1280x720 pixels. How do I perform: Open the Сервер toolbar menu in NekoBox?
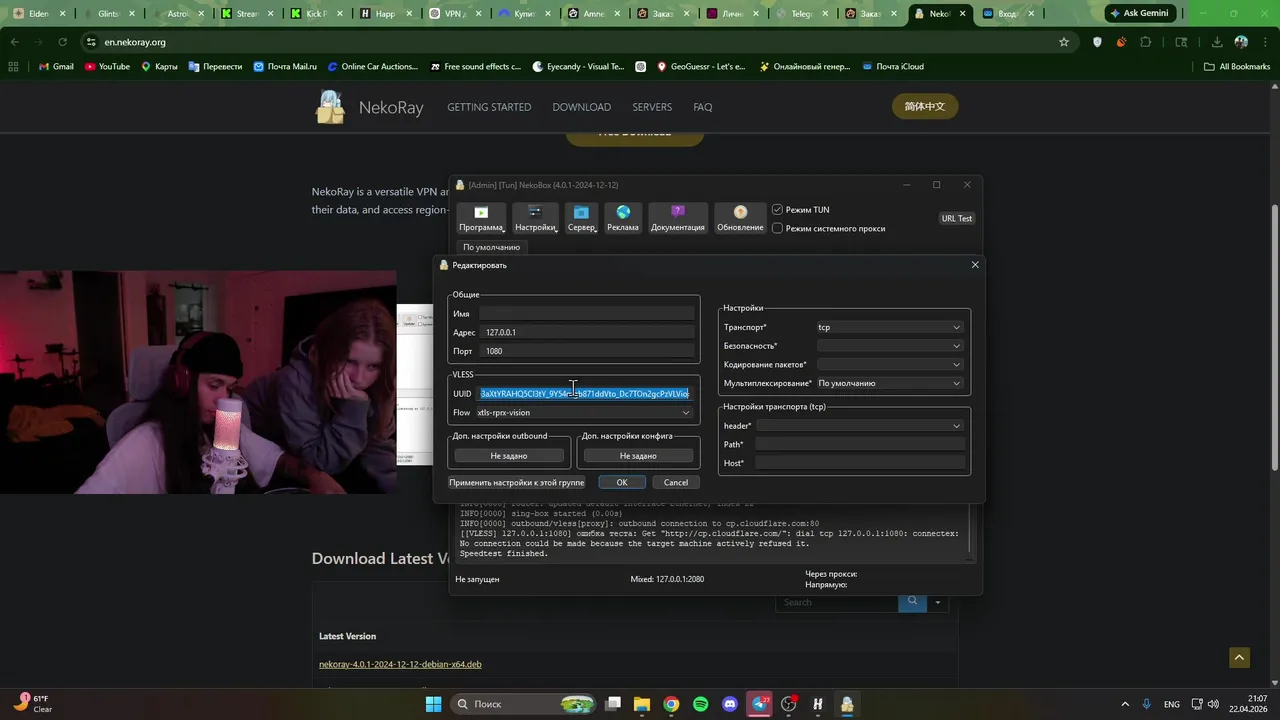581,218
